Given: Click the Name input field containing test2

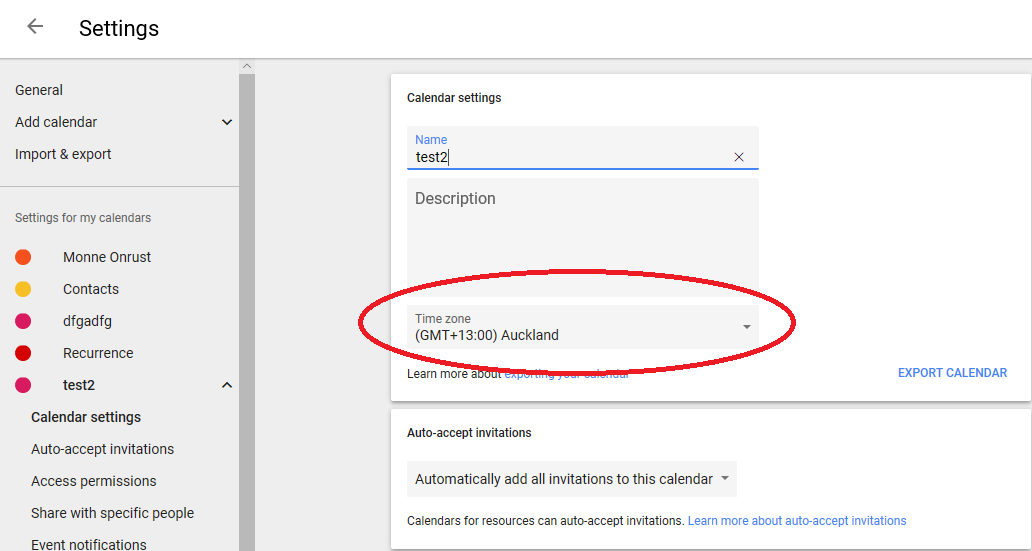Looking at the screenshot, I should [x=570, y=157].
